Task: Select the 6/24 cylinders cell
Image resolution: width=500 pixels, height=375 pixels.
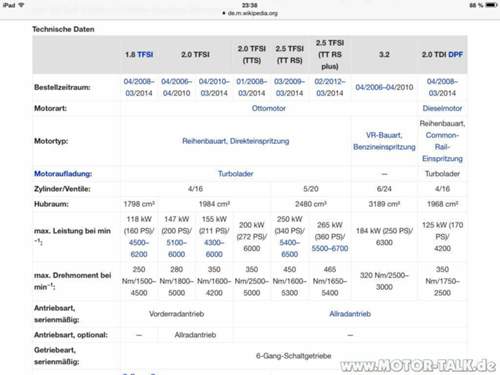Action: 384,189
